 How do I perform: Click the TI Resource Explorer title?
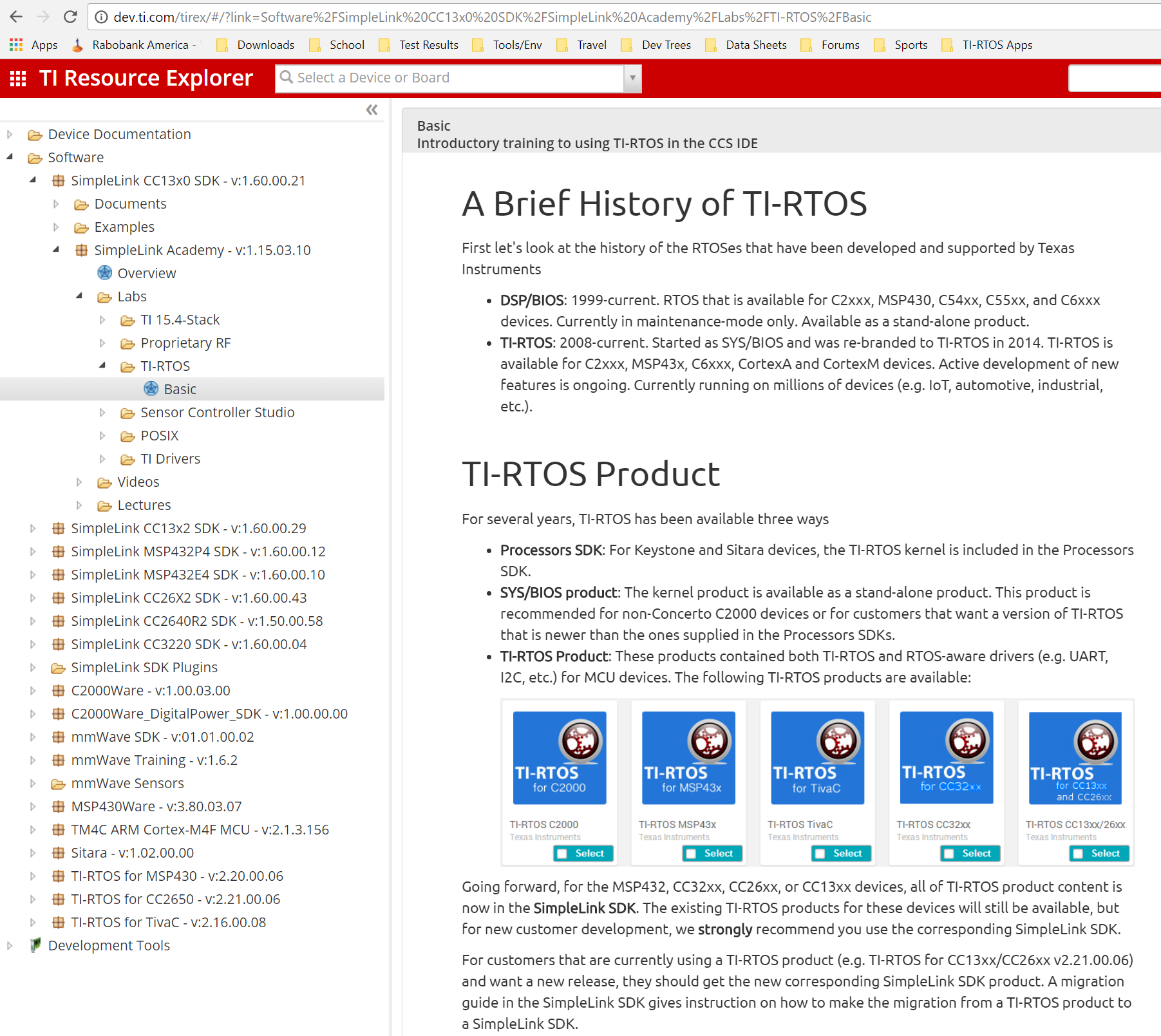click(146, 78)
